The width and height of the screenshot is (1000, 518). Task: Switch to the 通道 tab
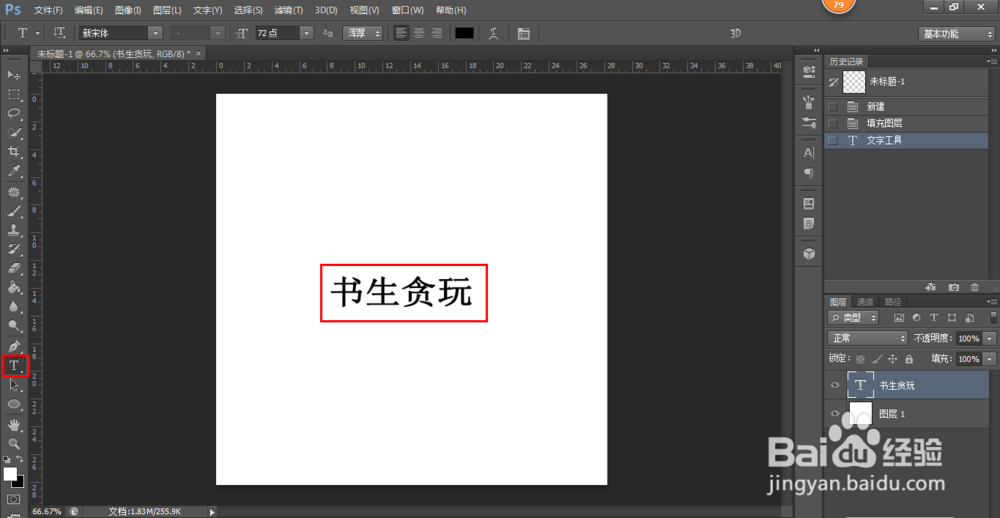point(865,302)
